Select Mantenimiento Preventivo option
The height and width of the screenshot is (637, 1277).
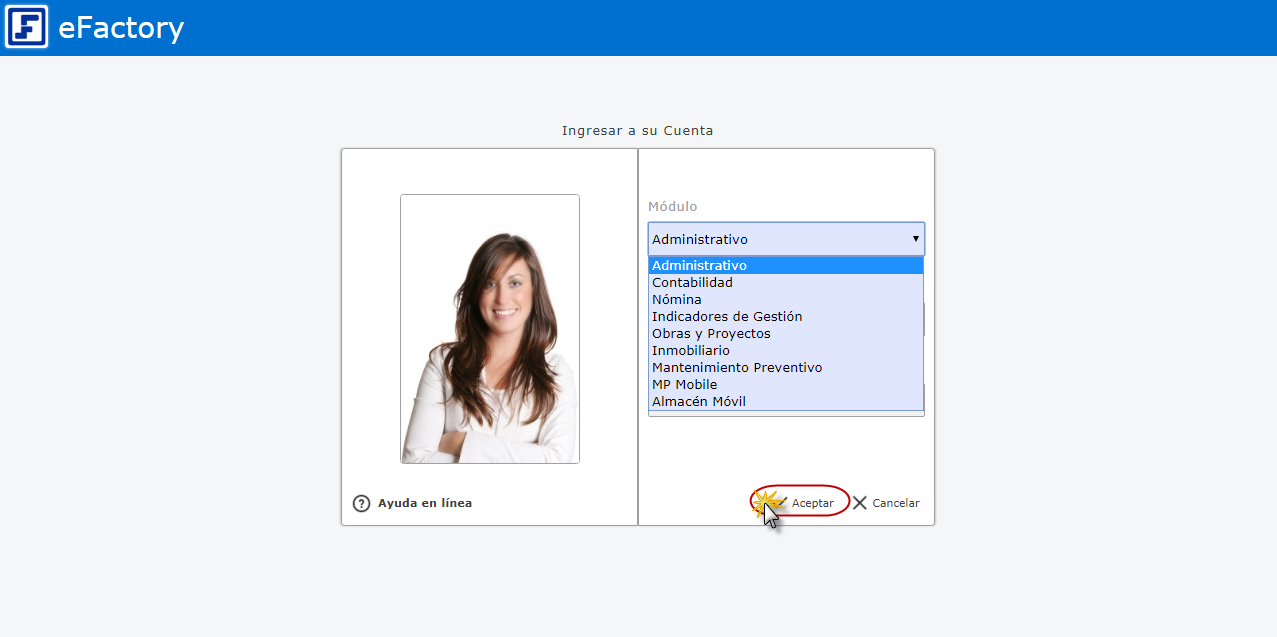pyautogui.click(x=786, y=368)
